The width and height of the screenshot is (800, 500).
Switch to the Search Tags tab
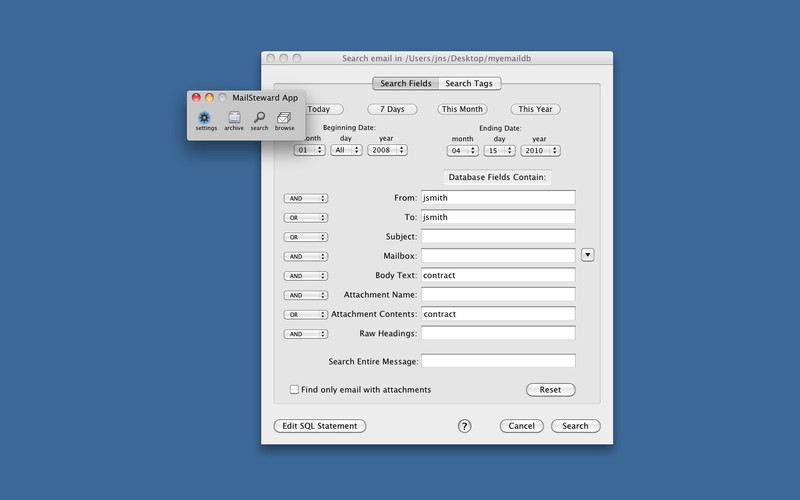pyautogui.click(x=470, y=84)
